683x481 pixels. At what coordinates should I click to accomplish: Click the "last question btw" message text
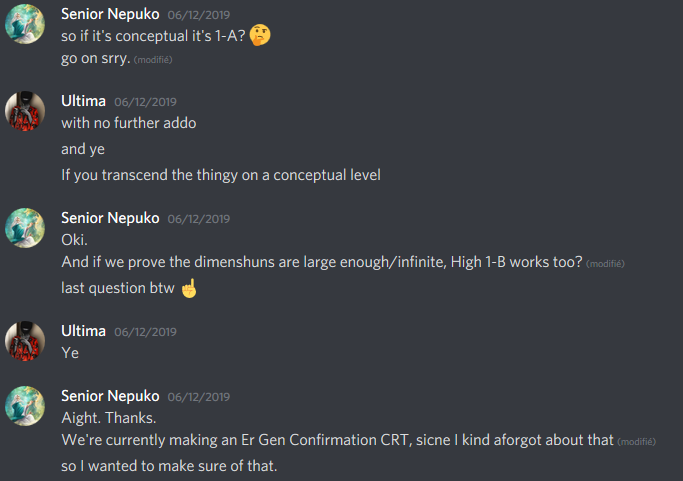(x=117, y=289)
